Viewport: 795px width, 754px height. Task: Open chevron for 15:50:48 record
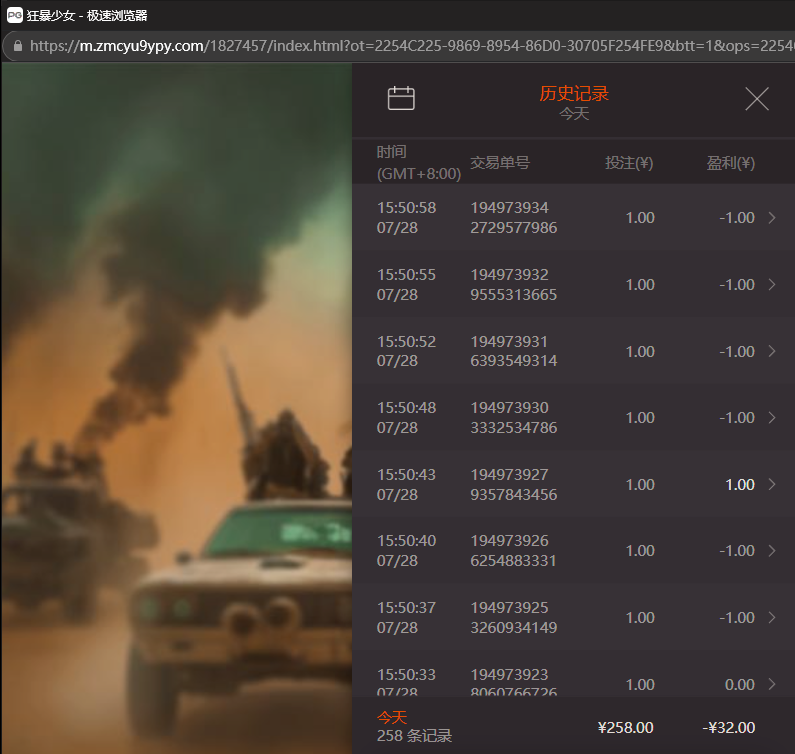771,418
